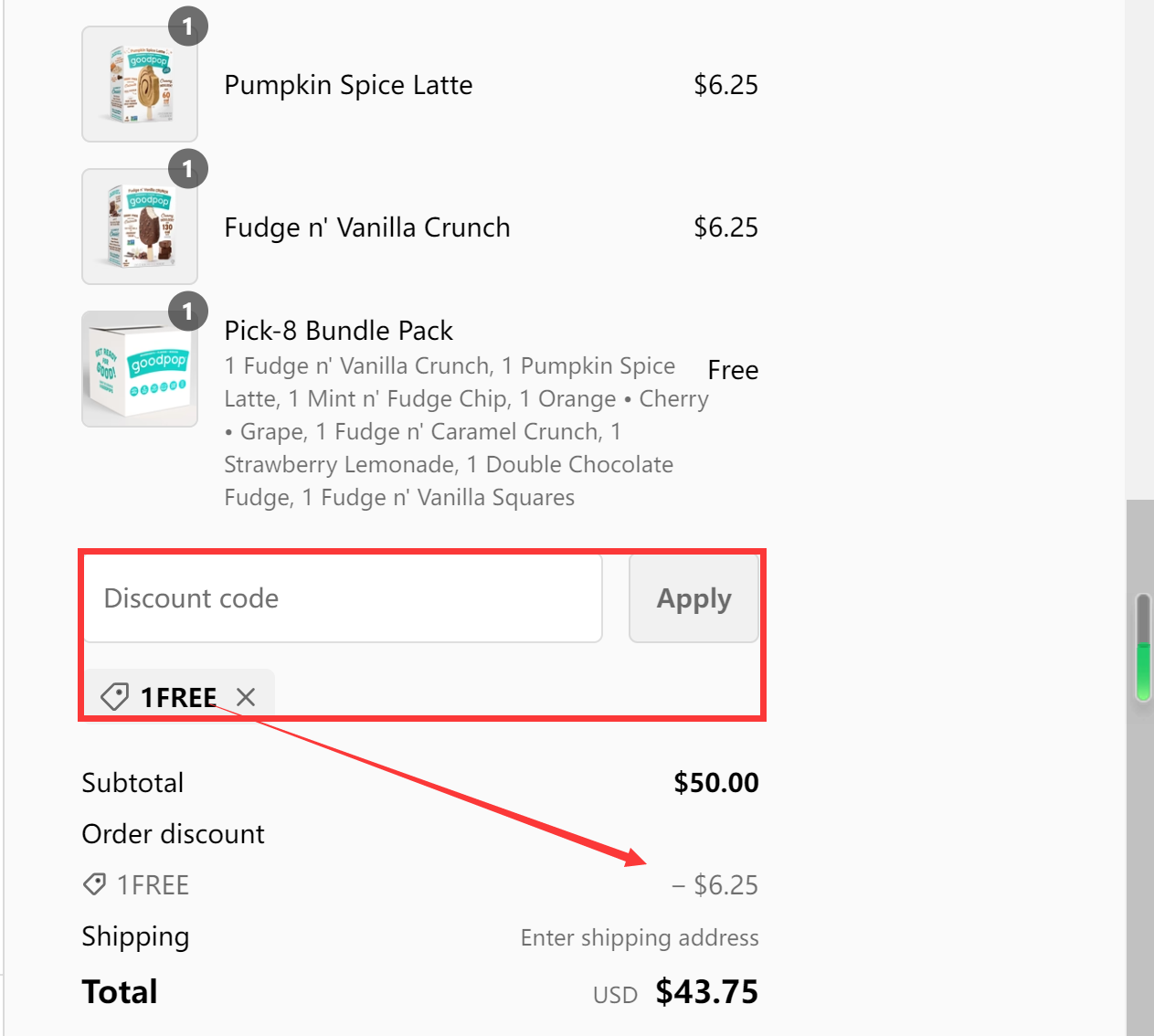Click the Total amount of $43.75
This screenshot has width=1154, height=1036.
point(706,991)
